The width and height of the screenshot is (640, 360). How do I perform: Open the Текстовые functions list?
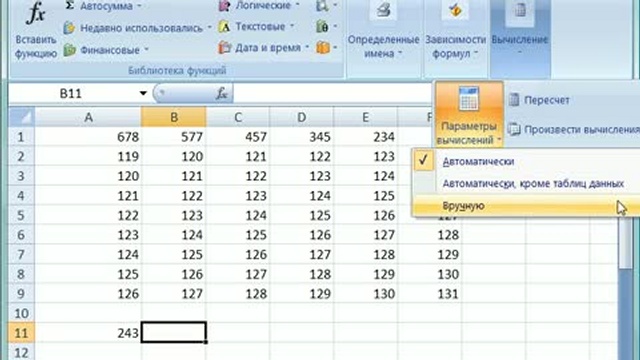257,27
